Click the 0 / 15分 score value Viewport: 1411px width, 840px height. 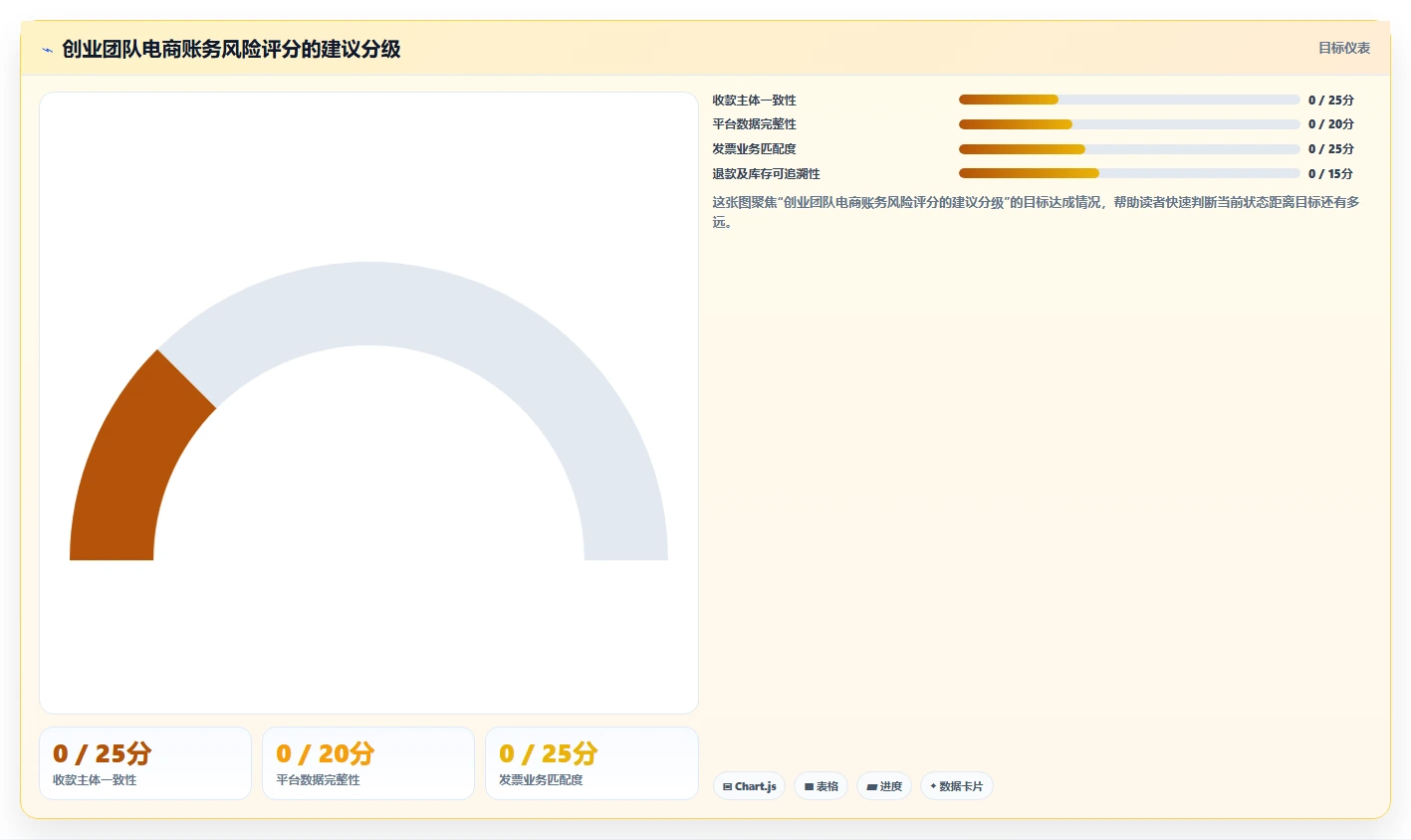pyautogui.click(x=1330, y=173)
